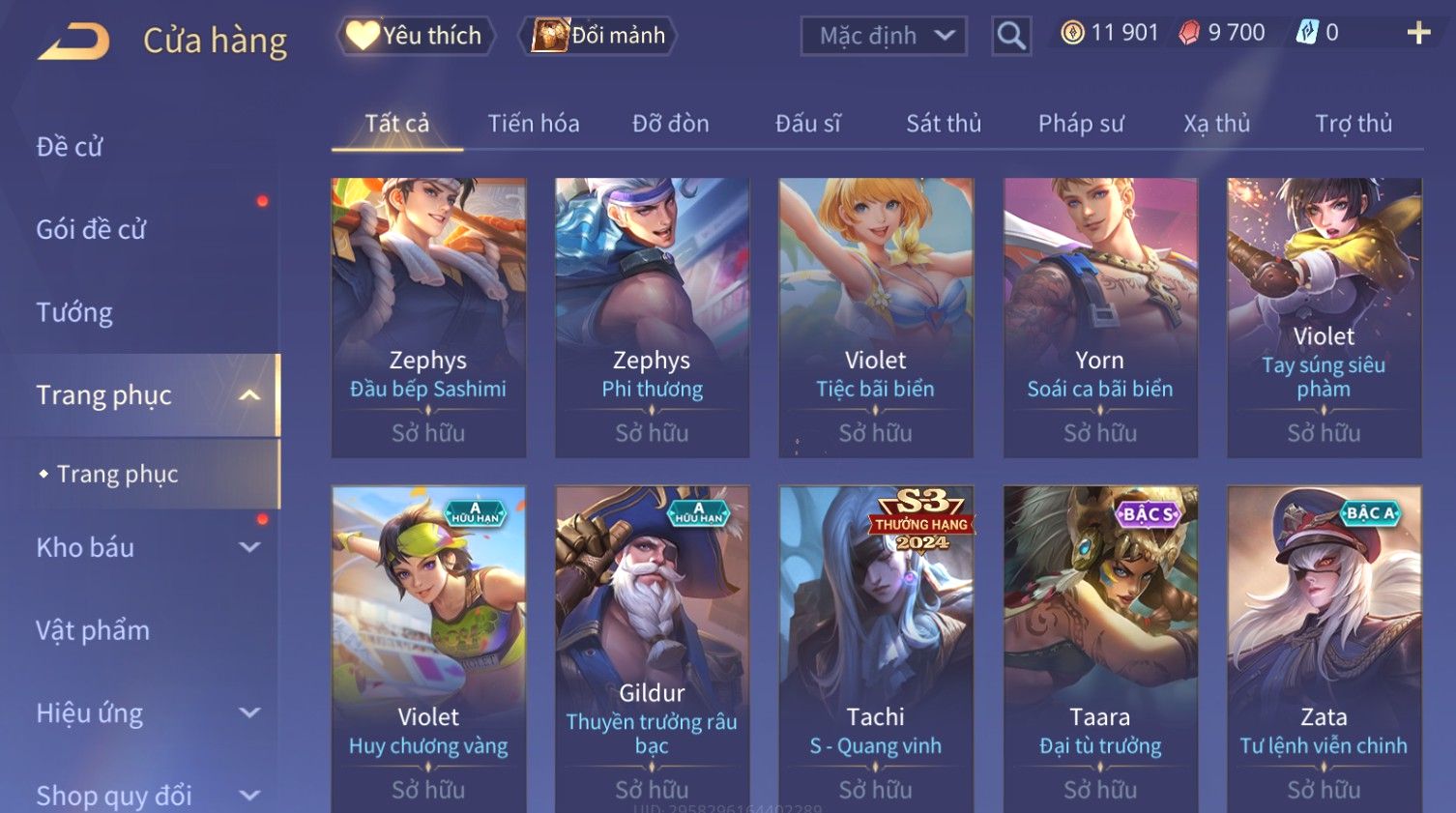This screenshot has height=813, width=1456.
Task: Click the golden back arrow icon
Action: tap(73, 42)
